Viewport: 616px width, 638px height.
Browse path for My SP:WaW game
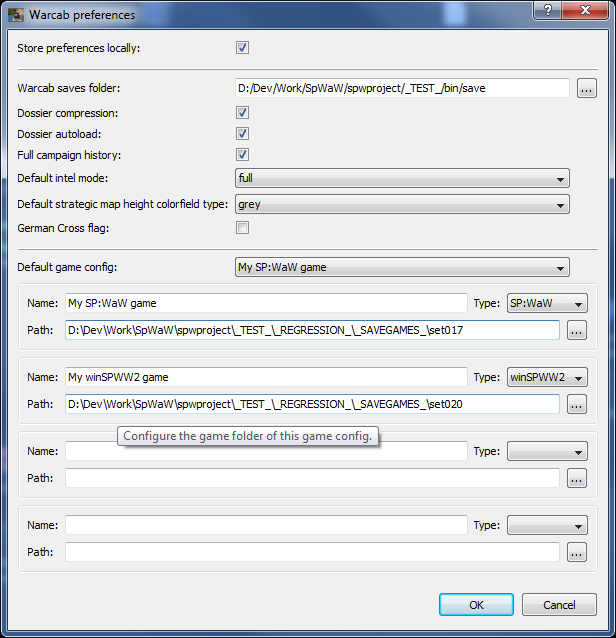[577, 330]
